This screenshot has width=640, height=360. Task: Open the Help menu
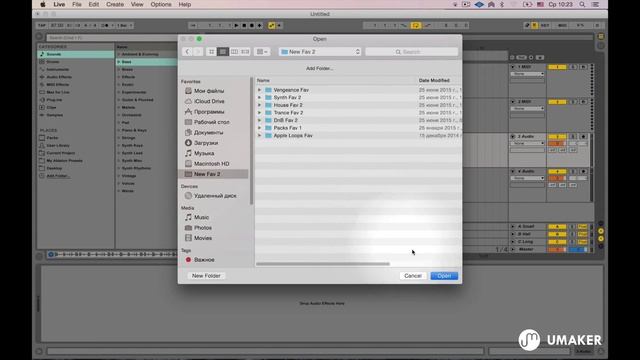pyautogui.click(x=184, y=4)
